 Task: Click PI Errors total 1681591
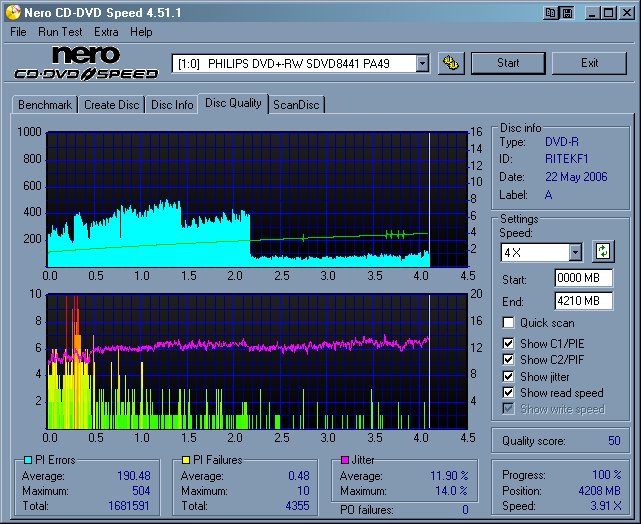pyautogui.click(x=129, y=506)
